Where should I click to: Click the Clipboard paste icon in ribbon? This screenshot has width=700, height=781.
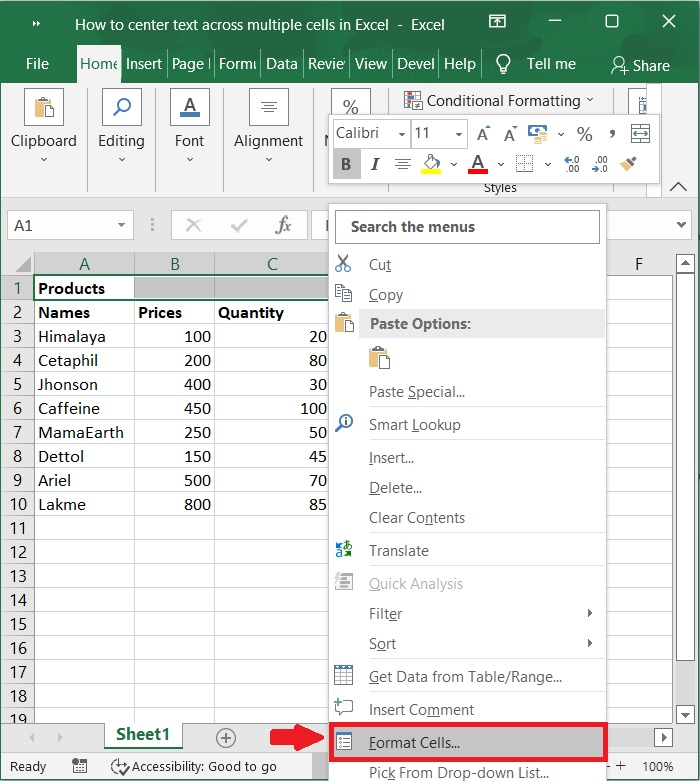pyautogui.click(x=44, y=107)
